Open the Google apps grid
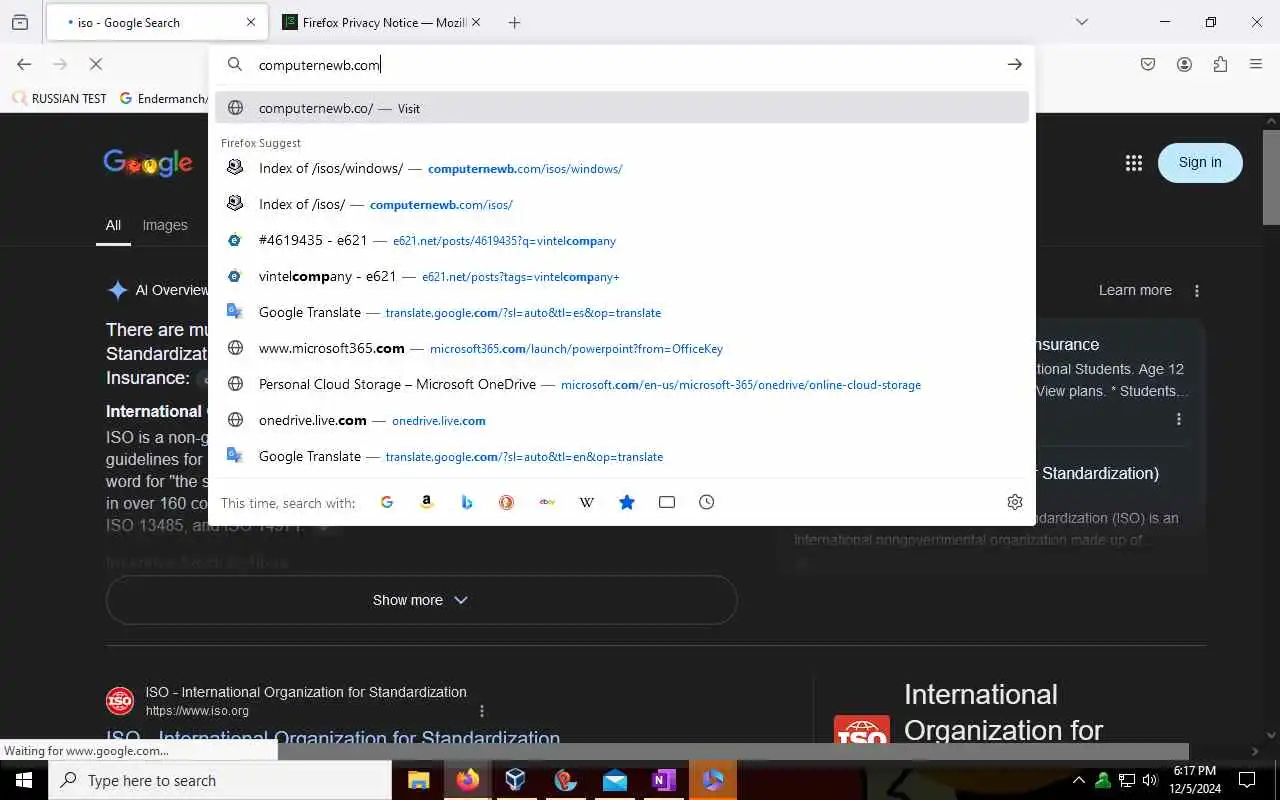The image size is (1280, 800). coord(1133,163)
